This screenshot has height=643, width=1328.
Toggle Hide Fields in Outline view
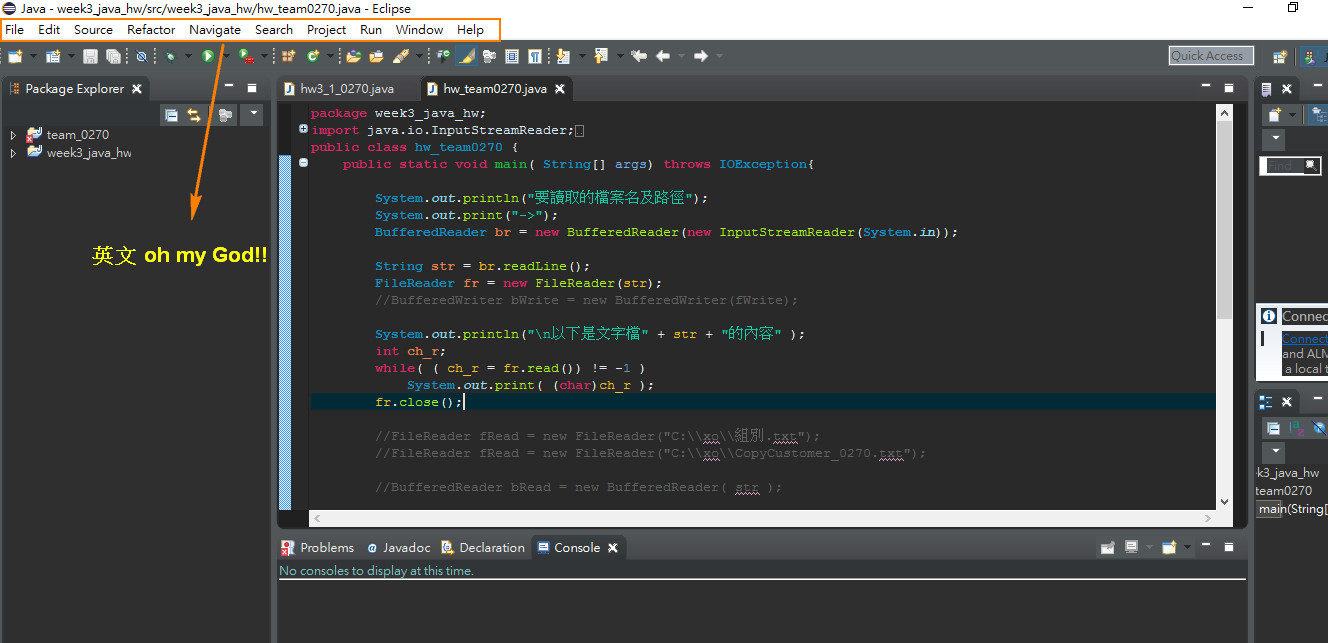1319,428
